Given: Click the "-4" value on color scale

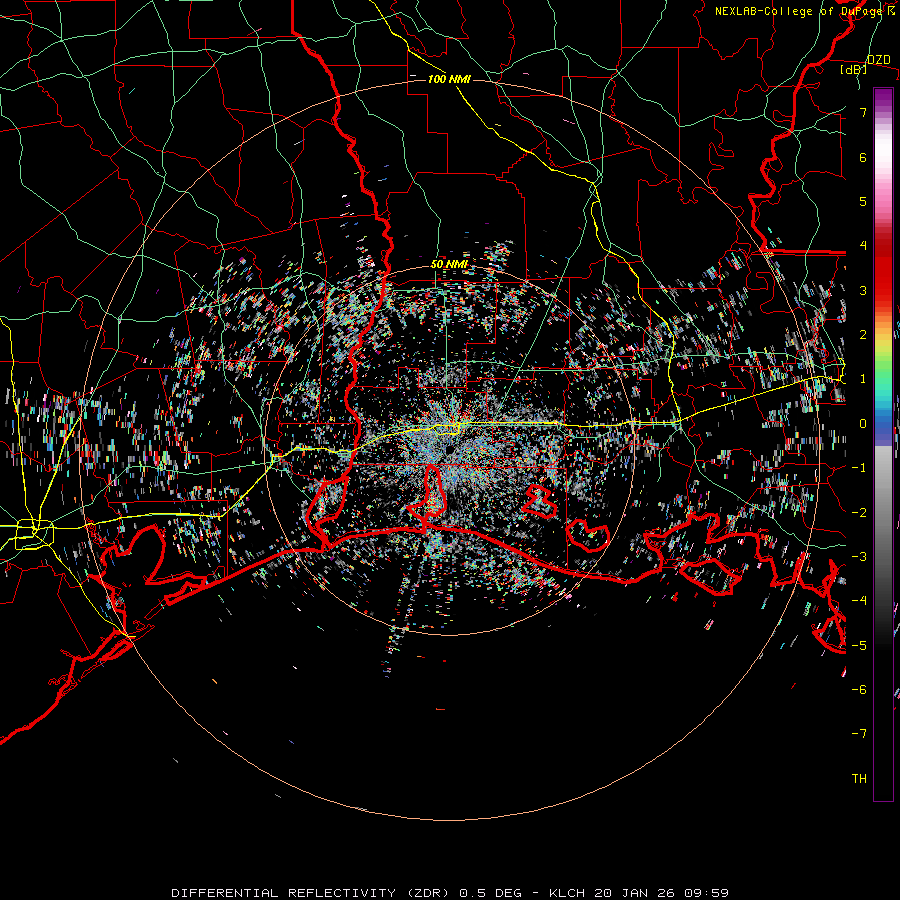Looking at the screenshot, I should coord(859,601).
